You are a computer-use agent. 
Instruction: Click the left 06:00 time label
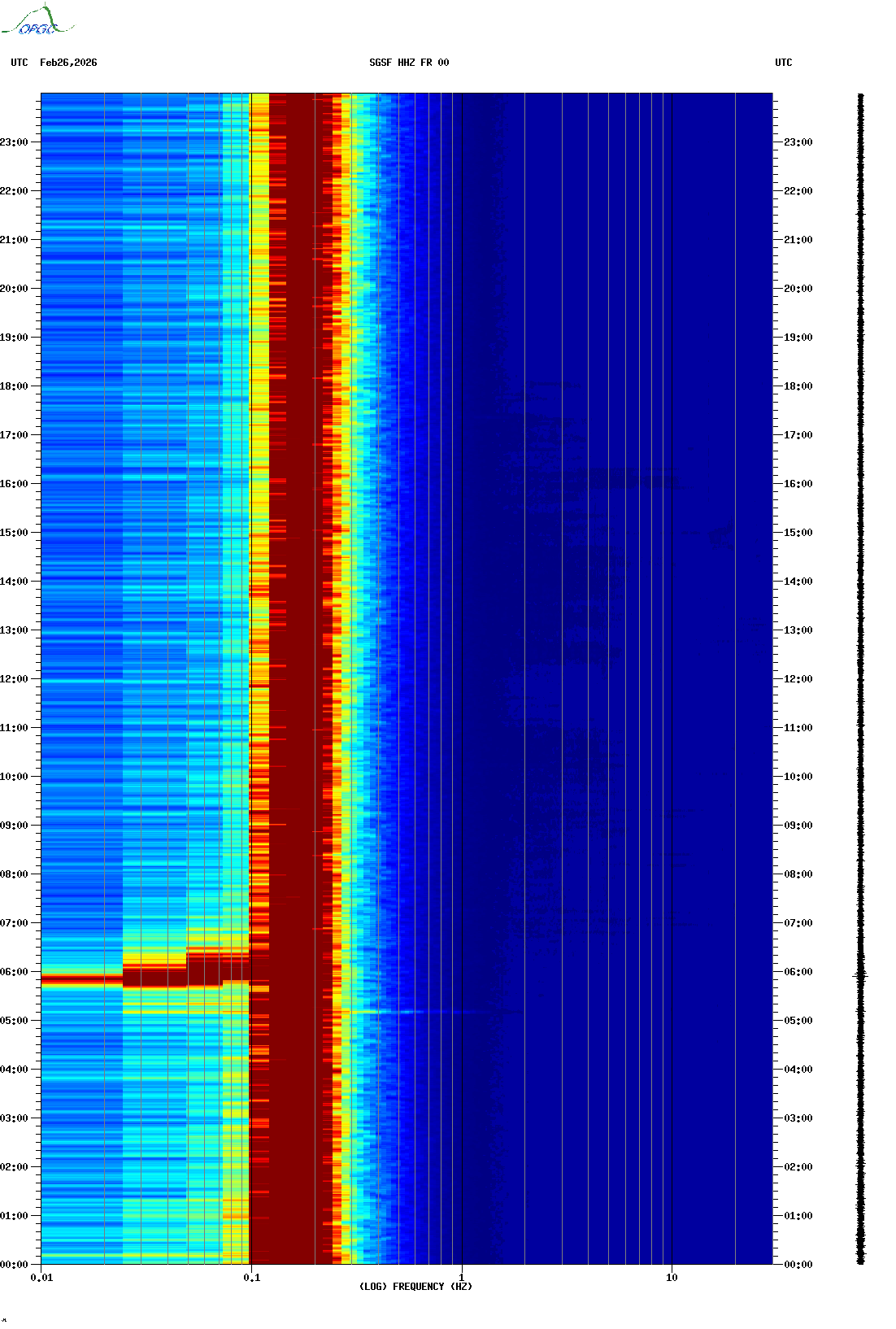pyautogui.click(x=14, y=972)
